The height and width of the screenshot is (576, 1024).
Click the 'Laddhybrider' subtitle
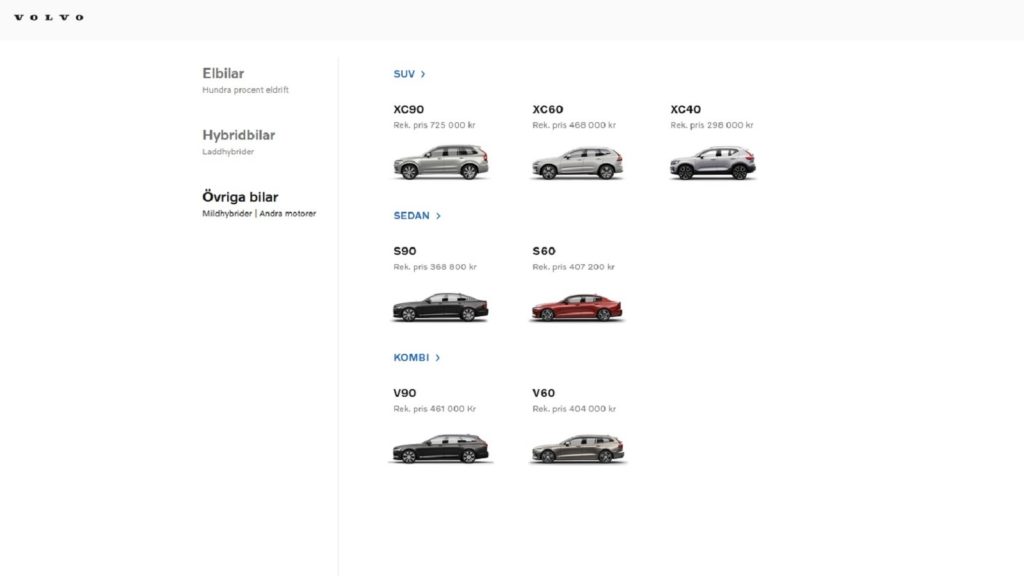228,152
